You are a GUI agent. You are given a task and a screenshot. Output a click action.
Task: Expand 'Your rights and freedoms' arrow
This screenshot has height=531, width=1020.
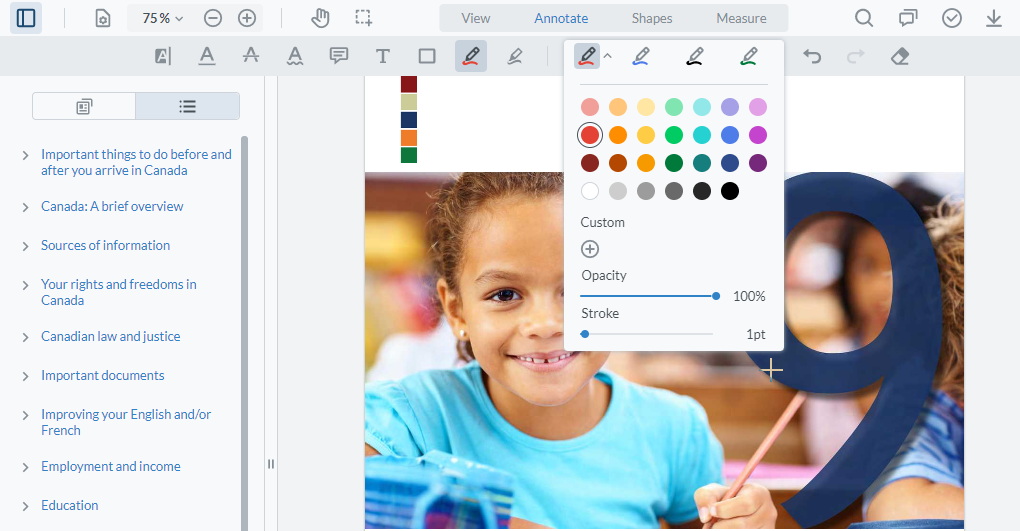pyautogui.click(x=25, y=285)
